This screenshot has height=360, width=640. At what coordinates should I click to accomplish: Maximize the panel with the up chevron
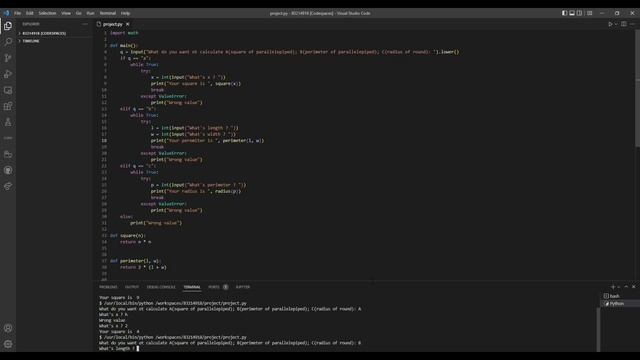coord(626,287)
